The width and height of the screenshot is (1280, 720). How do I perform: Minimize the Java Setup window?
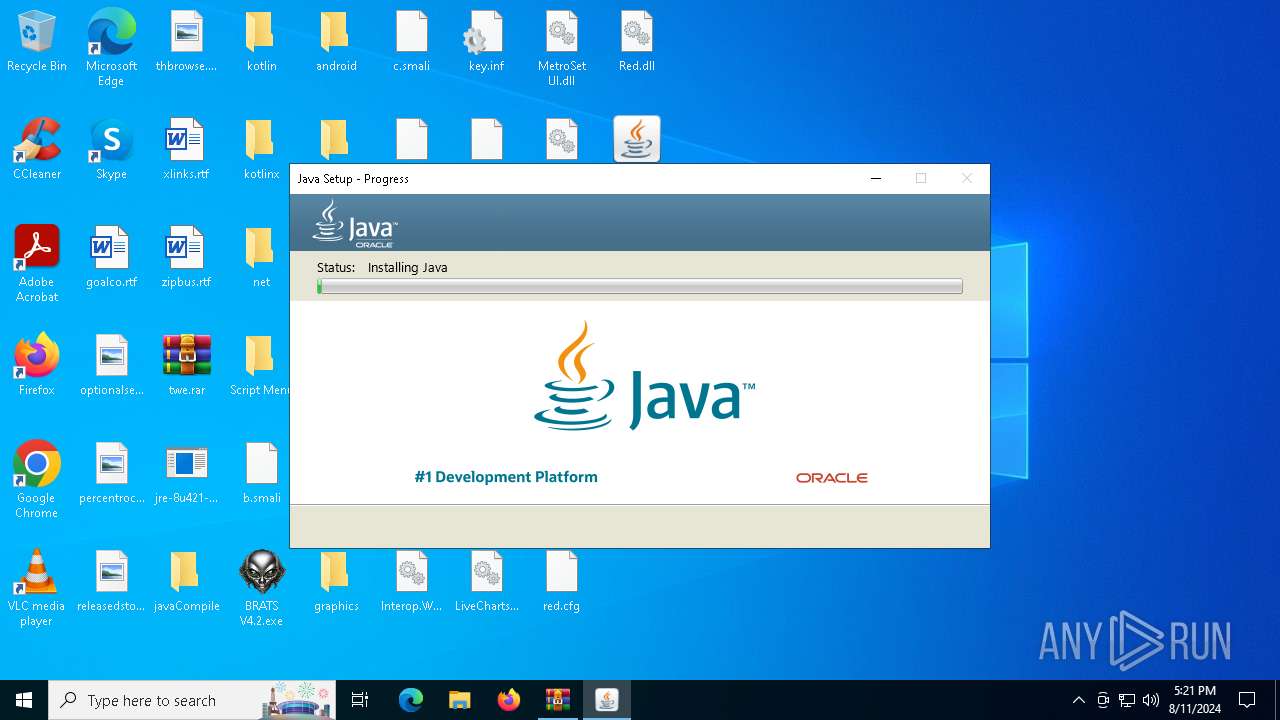click(876, 179)
